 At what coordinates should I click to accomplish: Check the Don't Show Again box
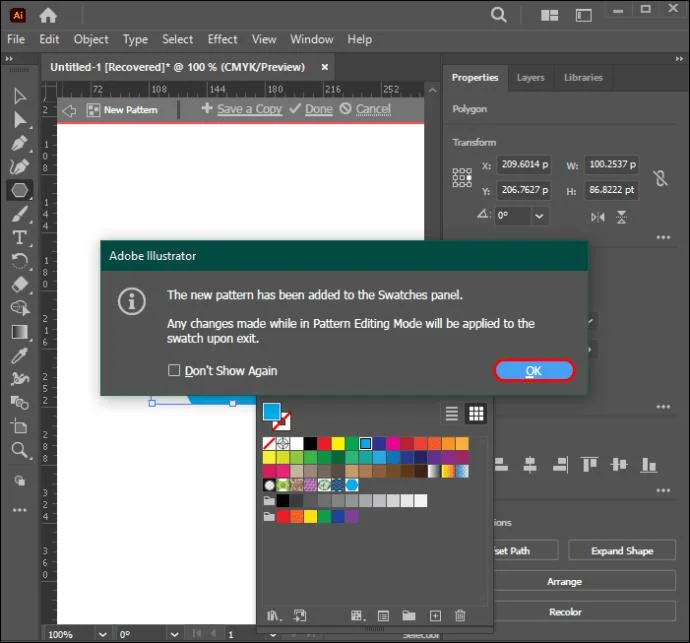point(174,370)
